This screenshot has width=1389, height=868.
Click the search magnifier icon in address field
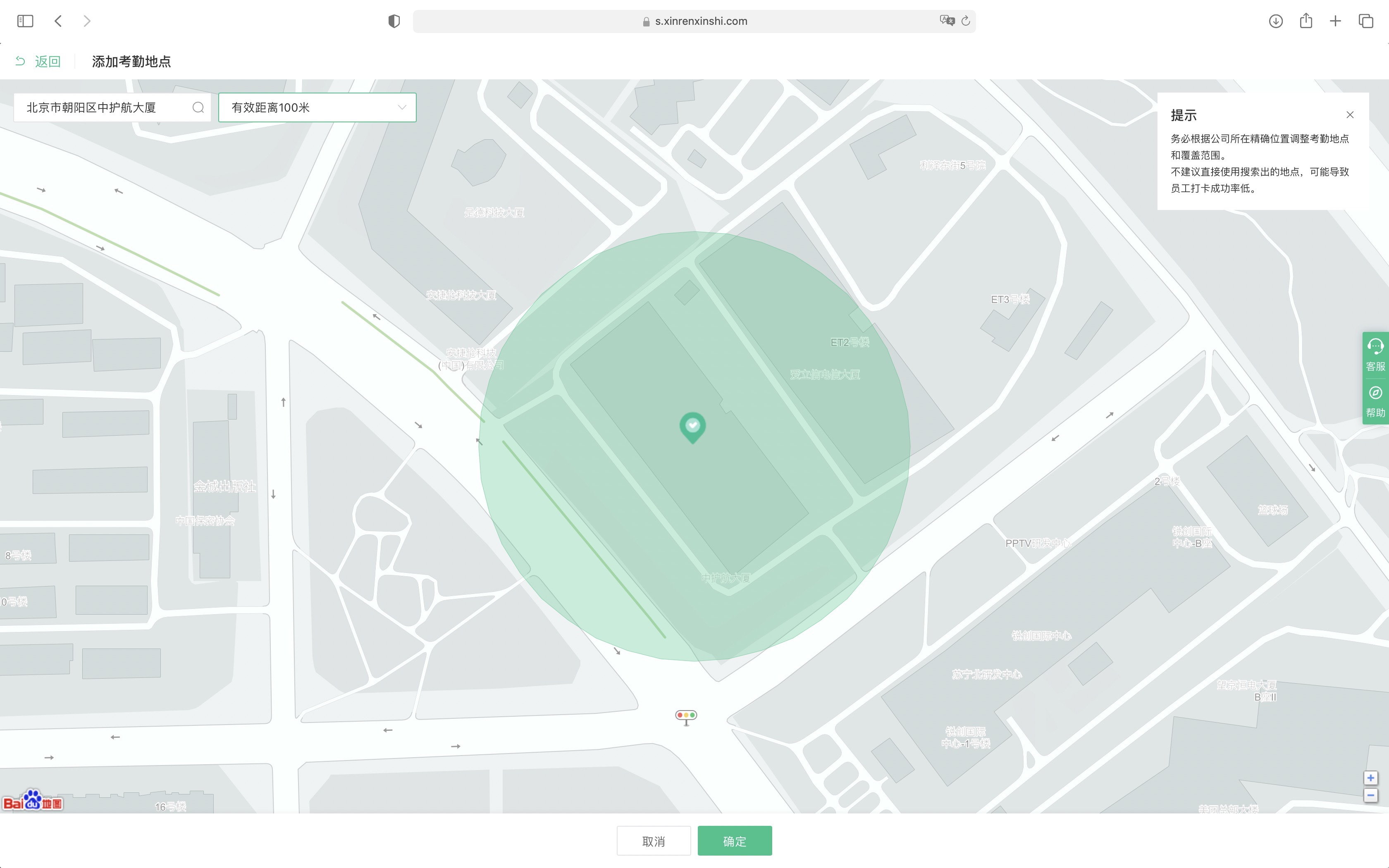[x=198, y=107]
